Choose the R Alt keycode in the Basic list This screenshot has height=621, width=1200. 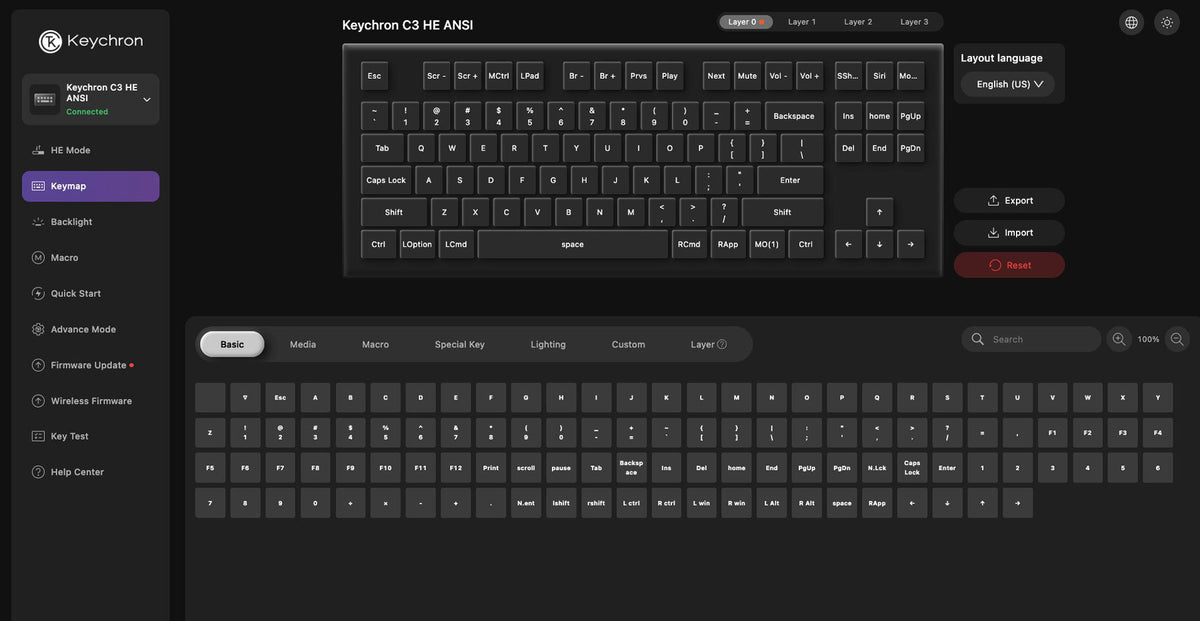tap(807, 503)
